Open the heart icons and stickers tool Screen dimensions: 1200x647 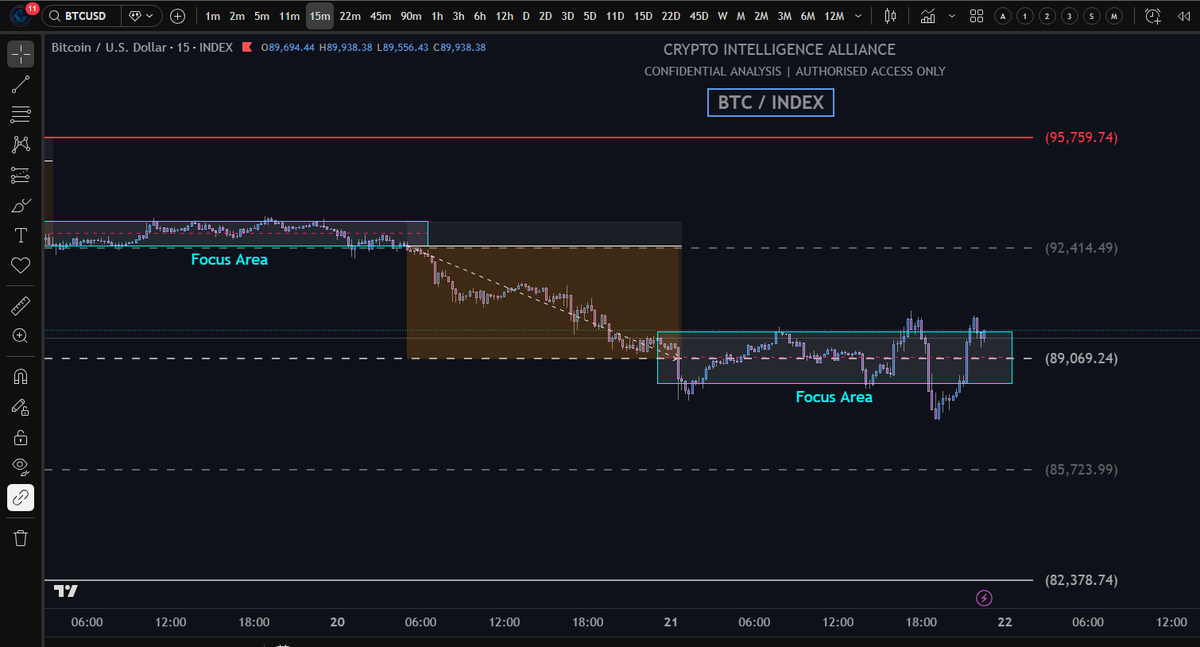click(x=20, y=266)
